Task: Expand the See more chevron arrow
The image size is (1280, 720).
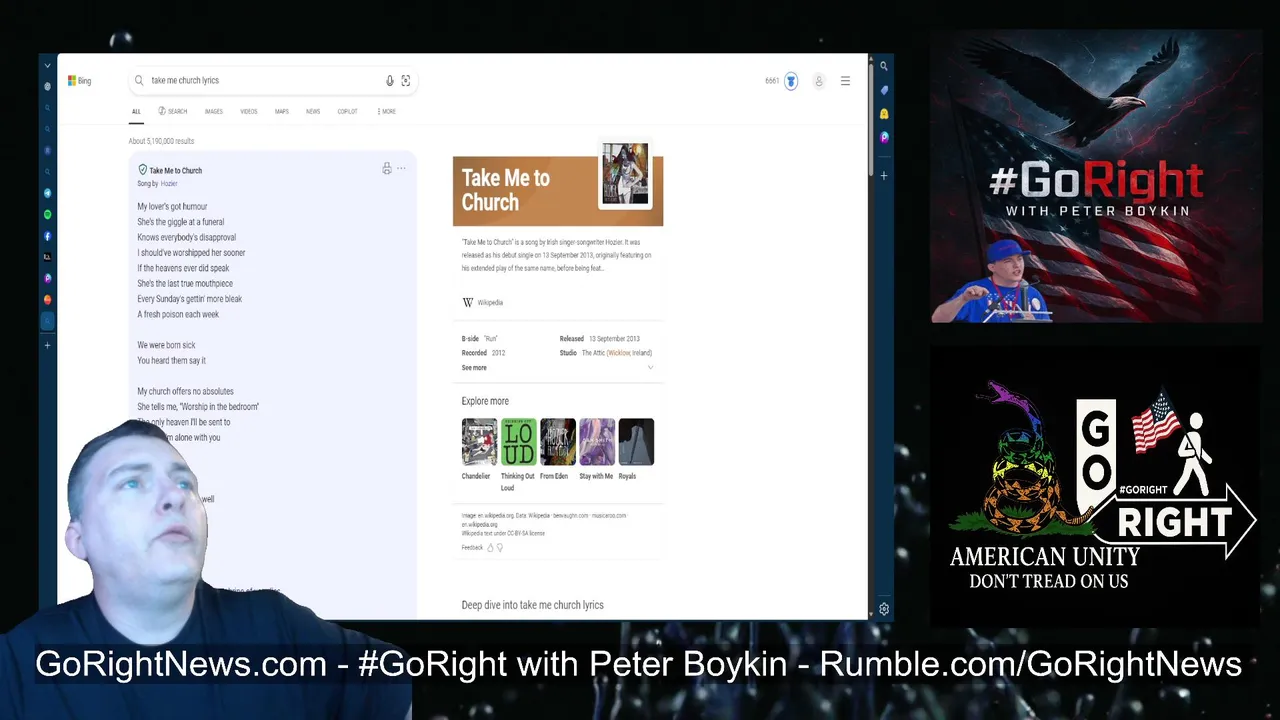Action: [650, 368]
